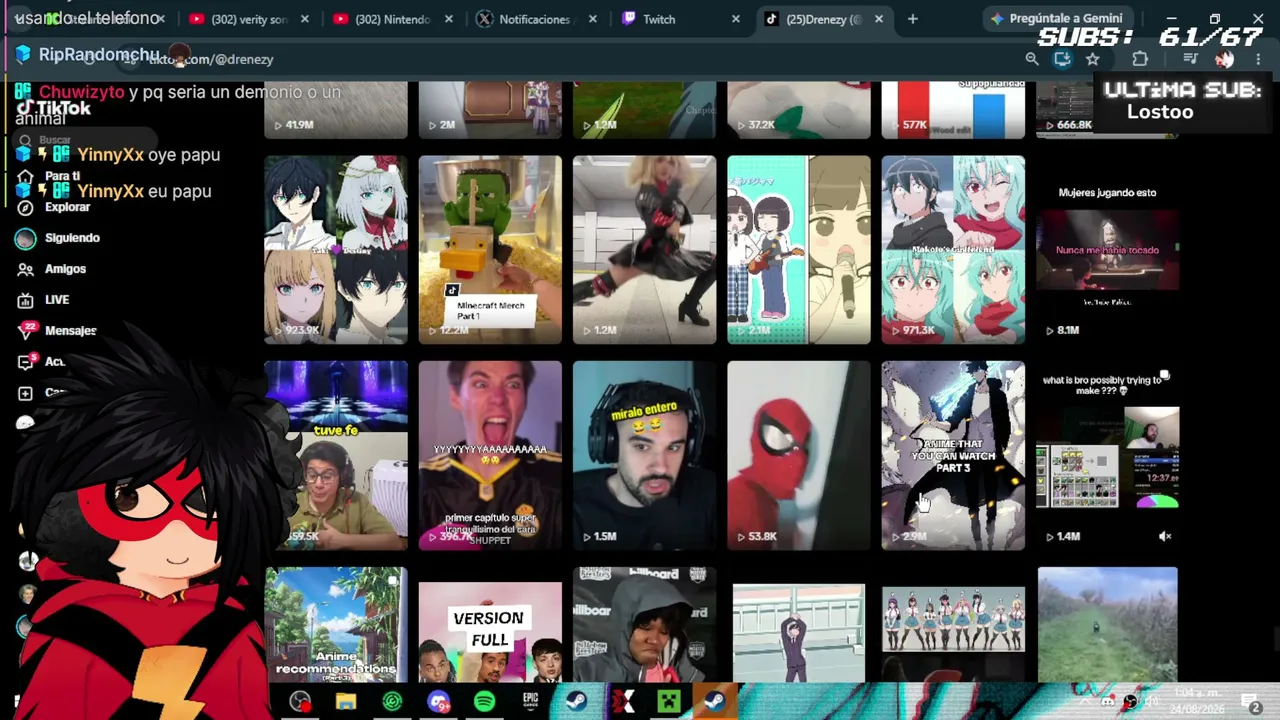
Task: Click the 'Pregúntale a Gemini' button
Action: [x=1056, y=18]
